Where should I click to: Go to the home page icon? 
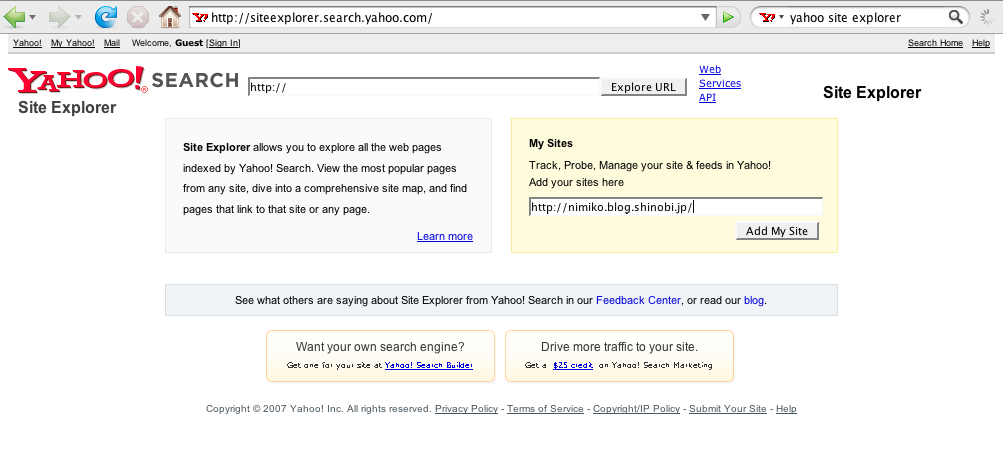pos(170,17)
